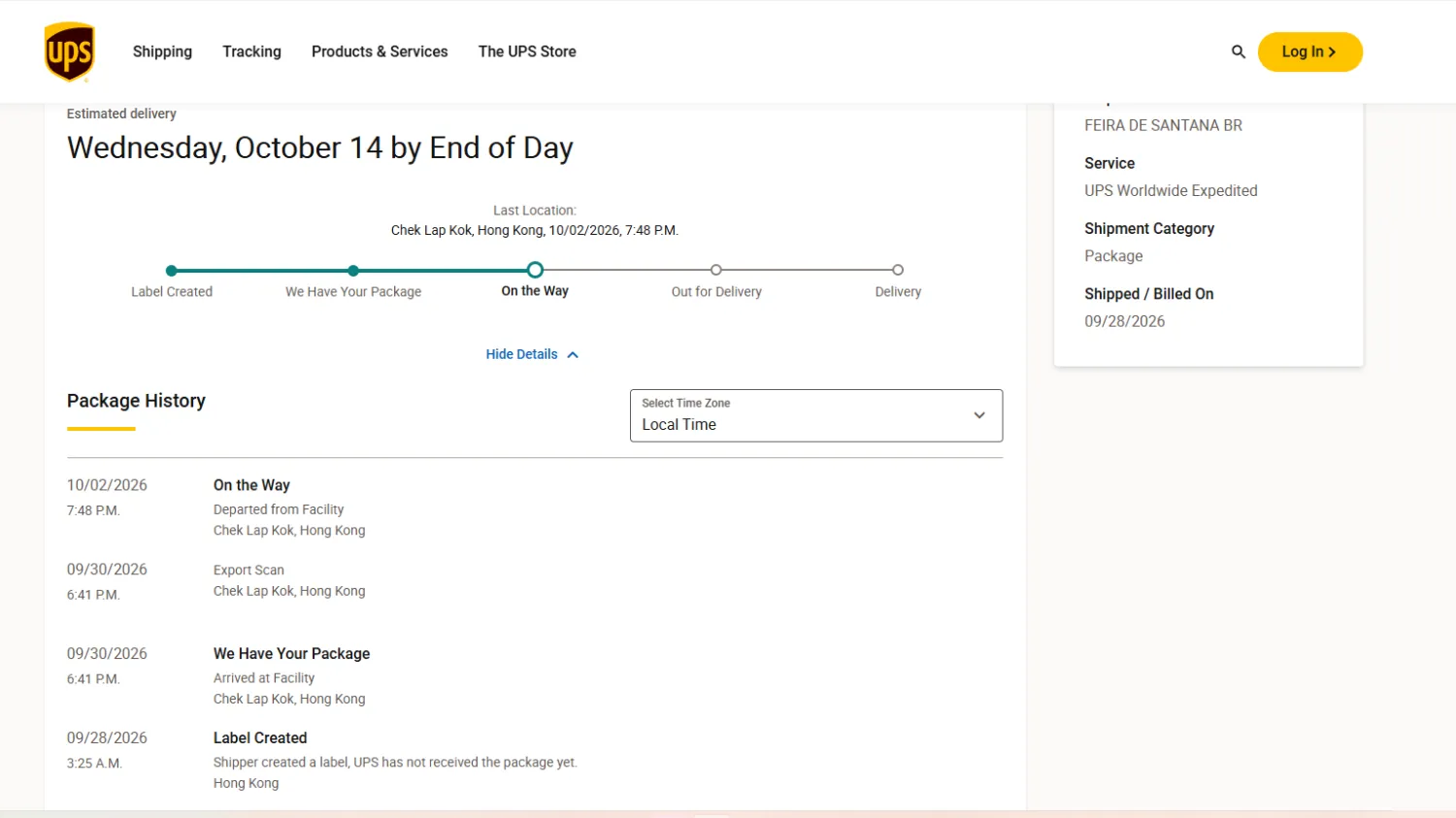
Task: Click the chevron beside Hide Details
Action: (x=573, y=355)
